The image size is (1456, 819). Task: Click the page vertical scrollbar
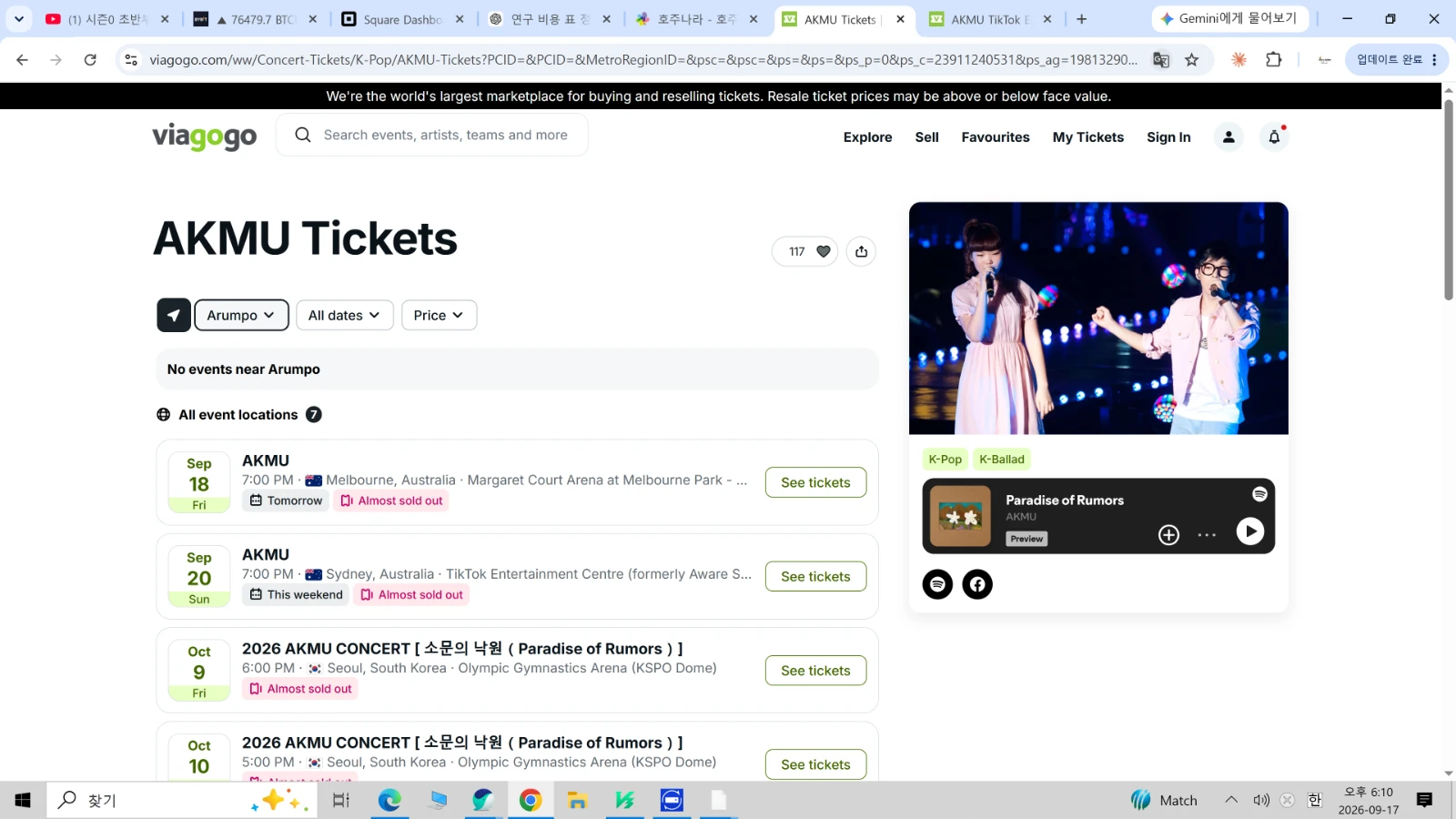(x=1449, y=200)
